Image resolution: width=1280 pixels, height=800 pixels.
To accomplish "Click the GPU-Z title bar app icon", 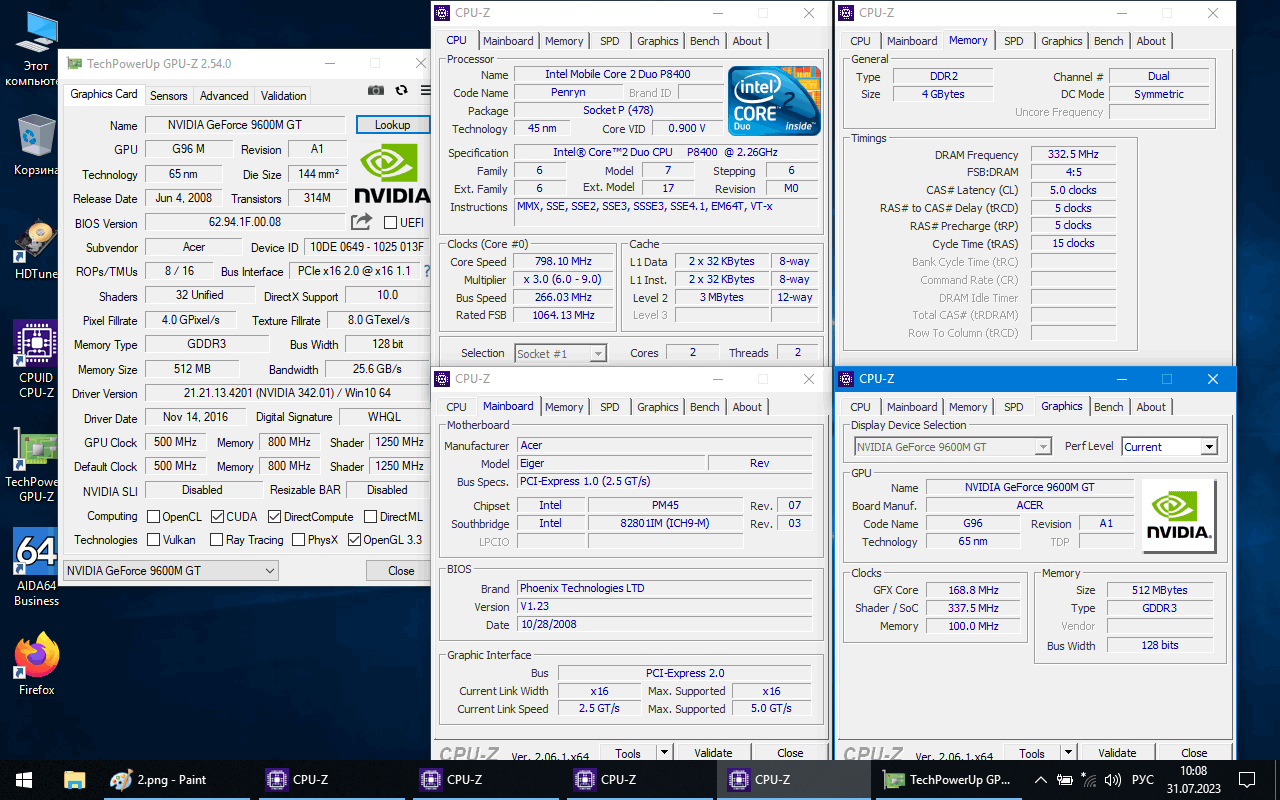I will (x=75, y=63).
